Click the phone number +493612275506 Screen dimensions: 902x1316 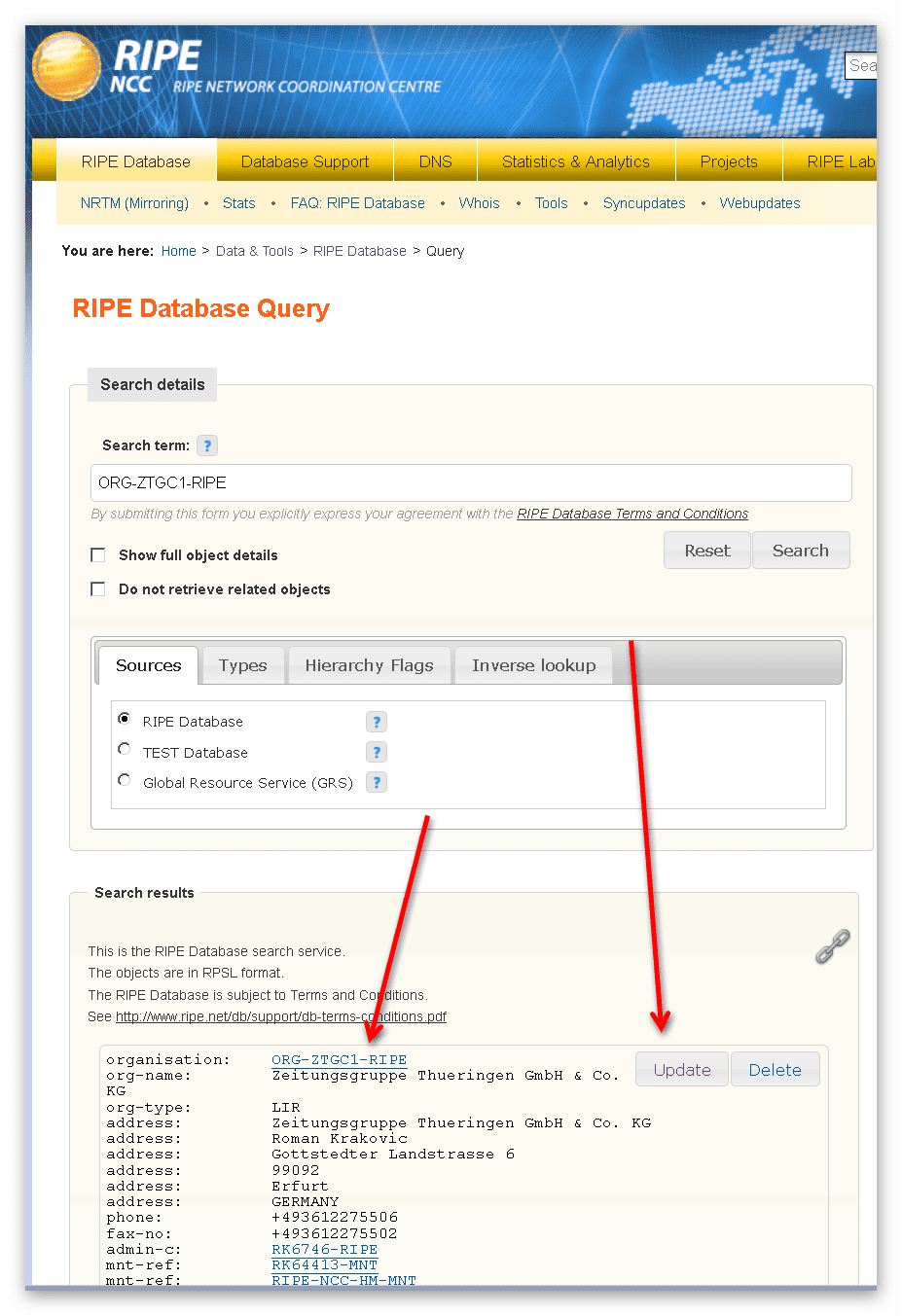pyautogui.click(x=335, y=1218)
